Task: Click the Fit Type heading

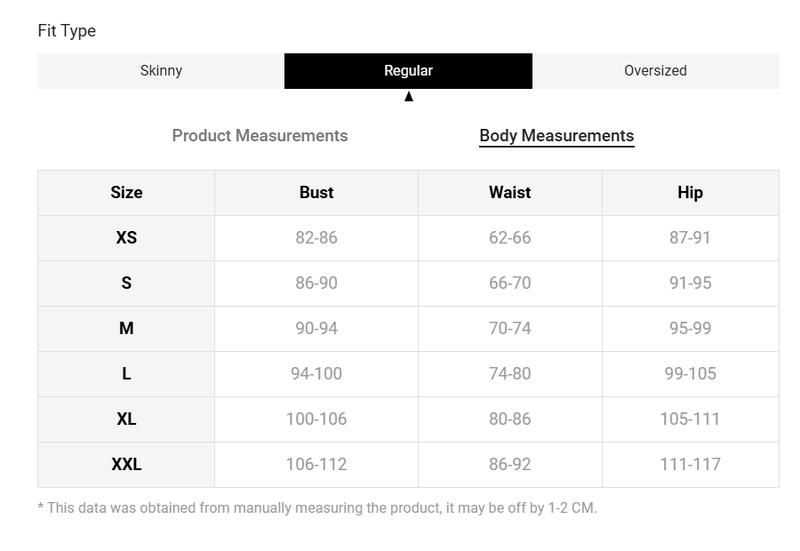Action: point(67,31)
